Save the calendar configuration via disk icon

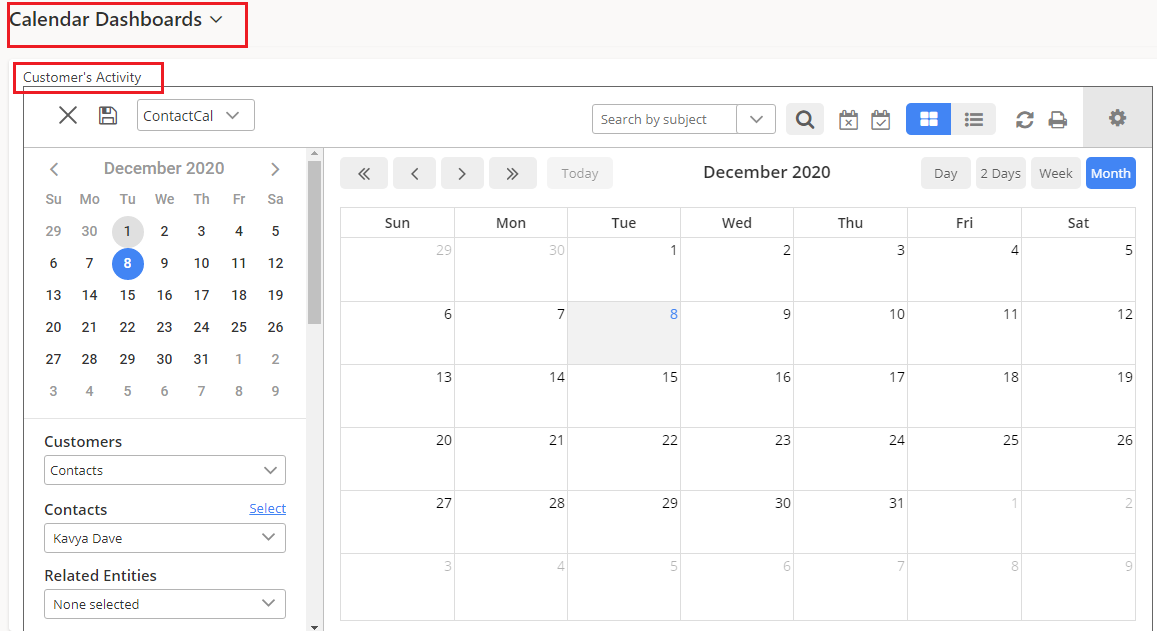pos(108,115)
